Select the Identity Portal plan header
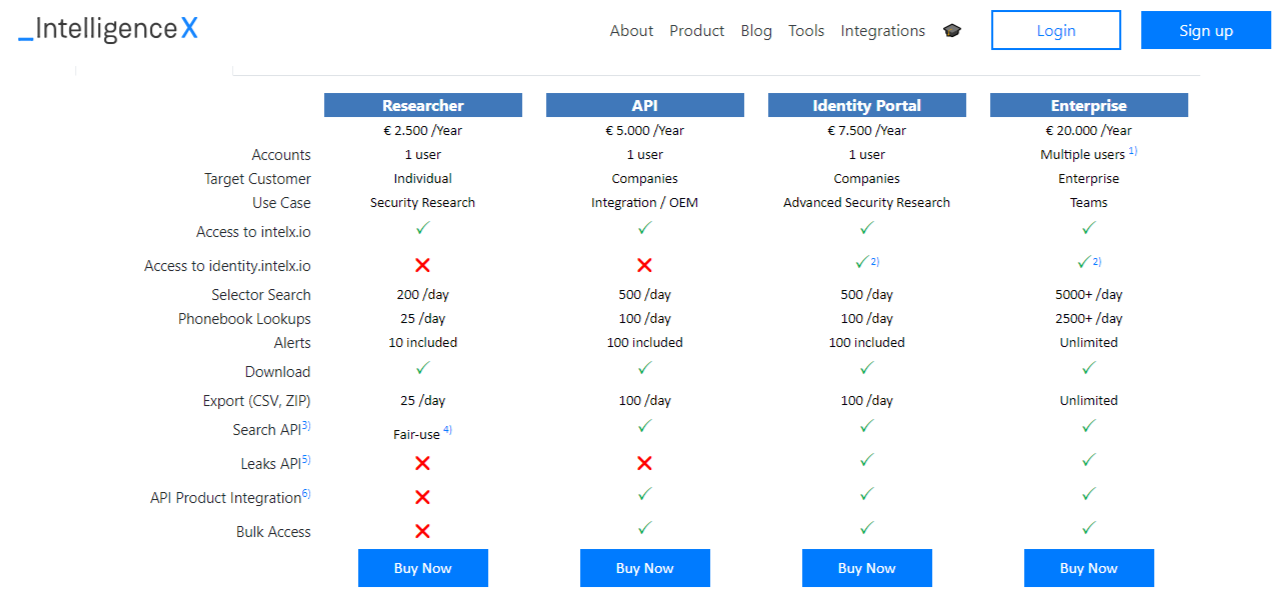Image resolution: width=1279 pixels, height=605 pixels. click(867, 105)
